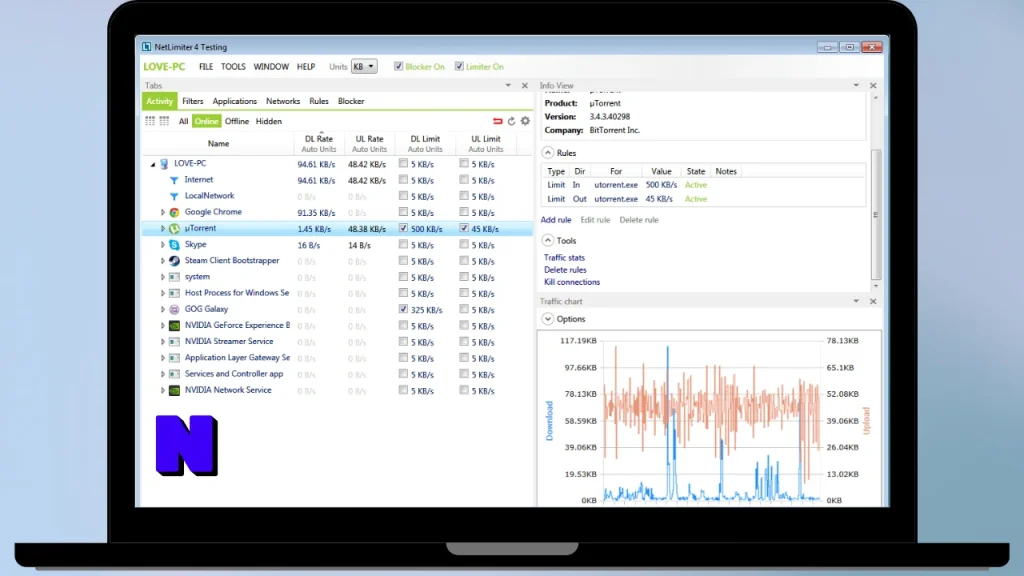Click the Host Process for Windows icon
The image size is (1024, 576).
point(174,293)
